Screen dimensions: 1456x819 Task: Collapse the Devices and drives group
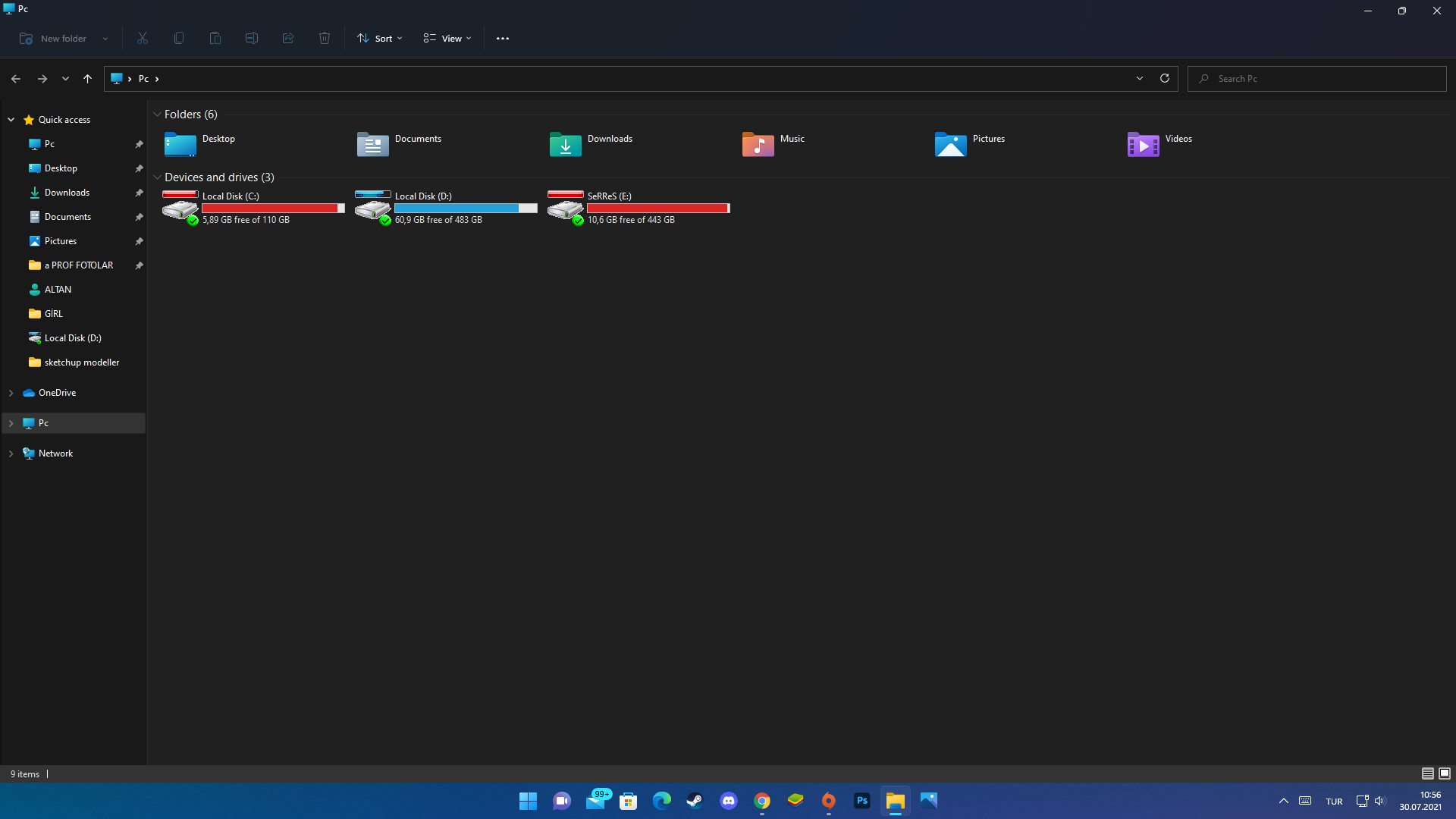coord(157,177)
